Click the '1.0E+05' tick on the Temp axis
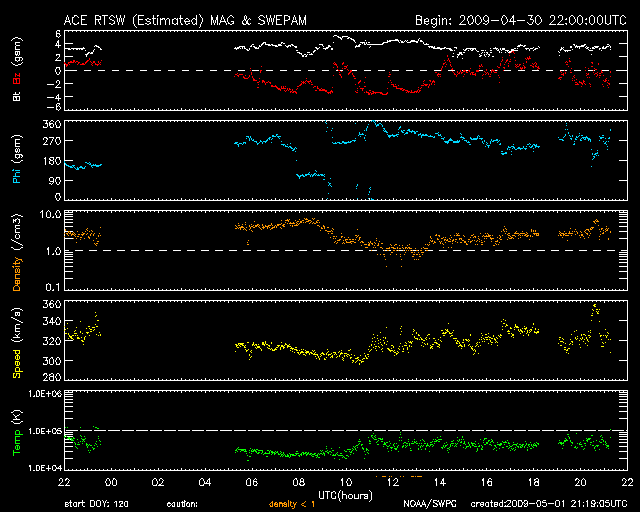640x512 pixels. pos(45,431)
